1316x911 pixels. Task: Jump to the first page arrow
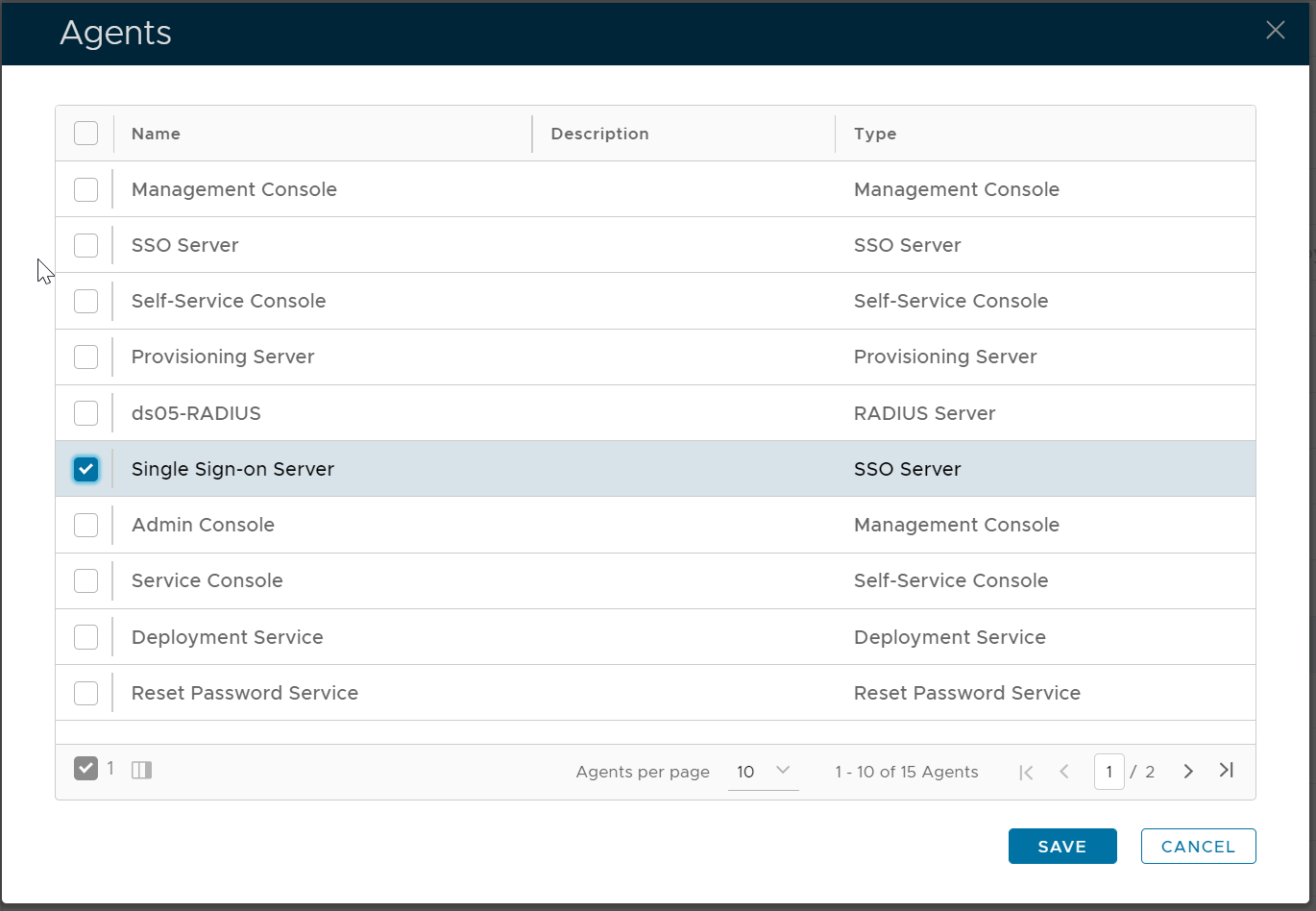point(1026,772)
